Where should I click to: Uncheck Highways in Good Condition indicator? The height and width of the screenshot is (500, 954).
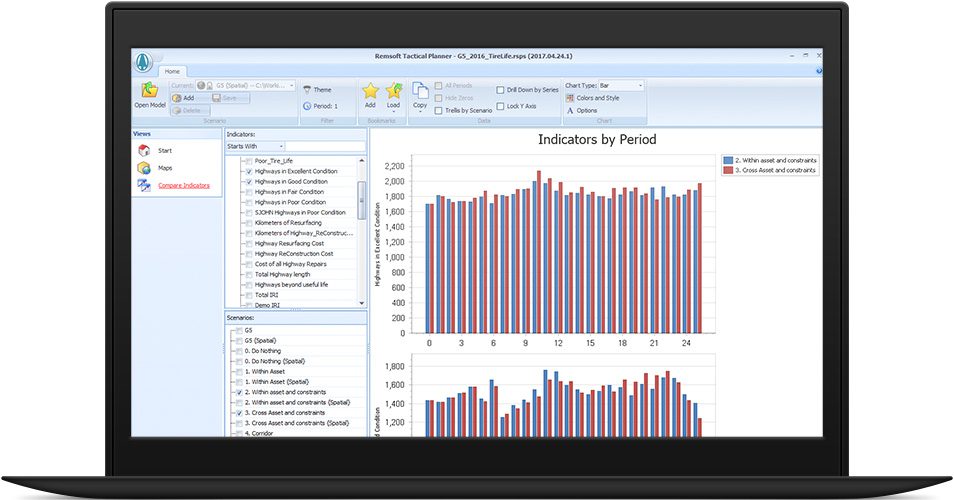[x=249, y=182]
